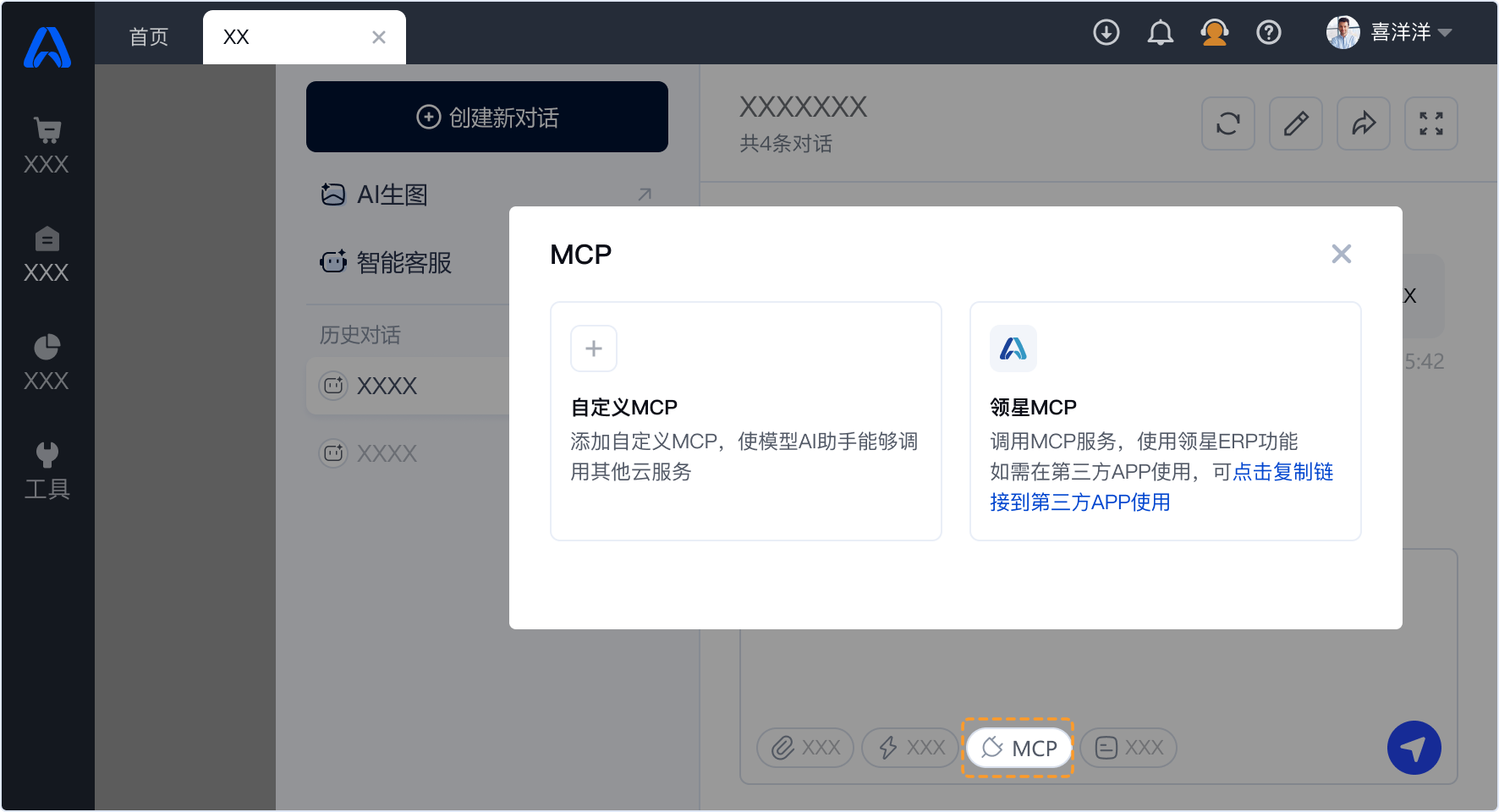Click the edit pencil icon

(x=1296, y=123)
